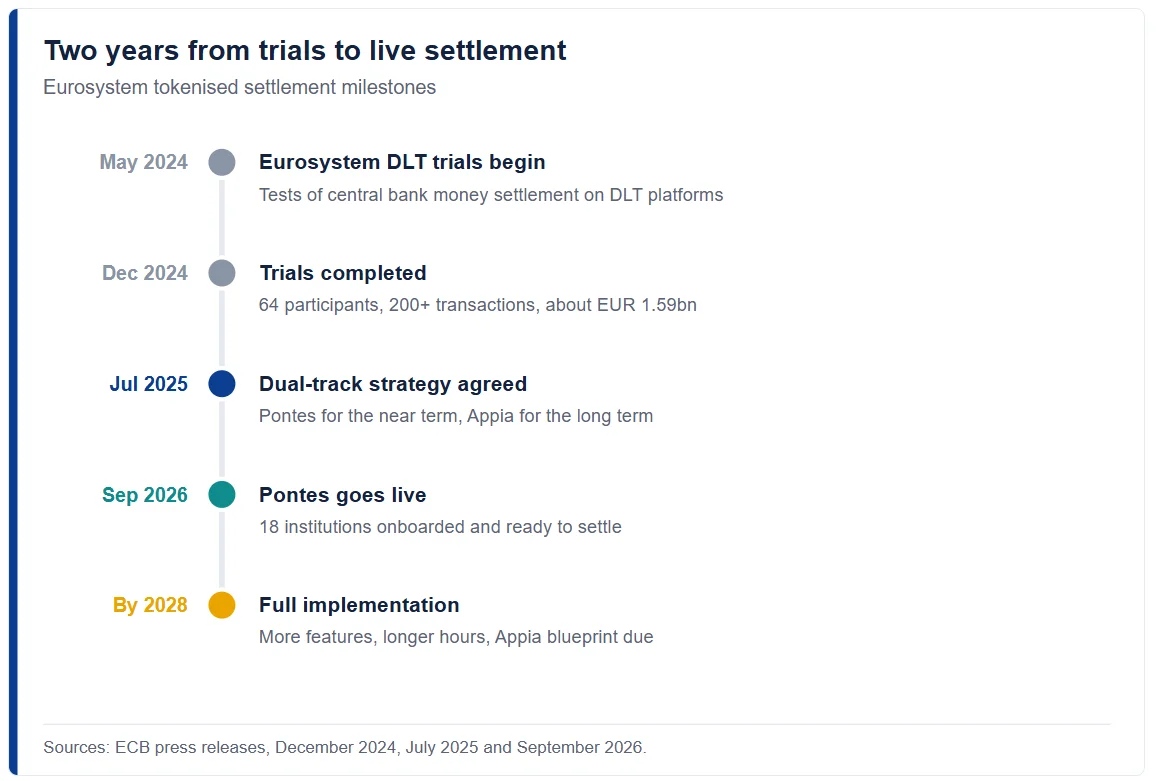Viewport: 1157px width, 781px height.
Task: Click the yellow By 2028 marker
Action: tap(221, 605)
